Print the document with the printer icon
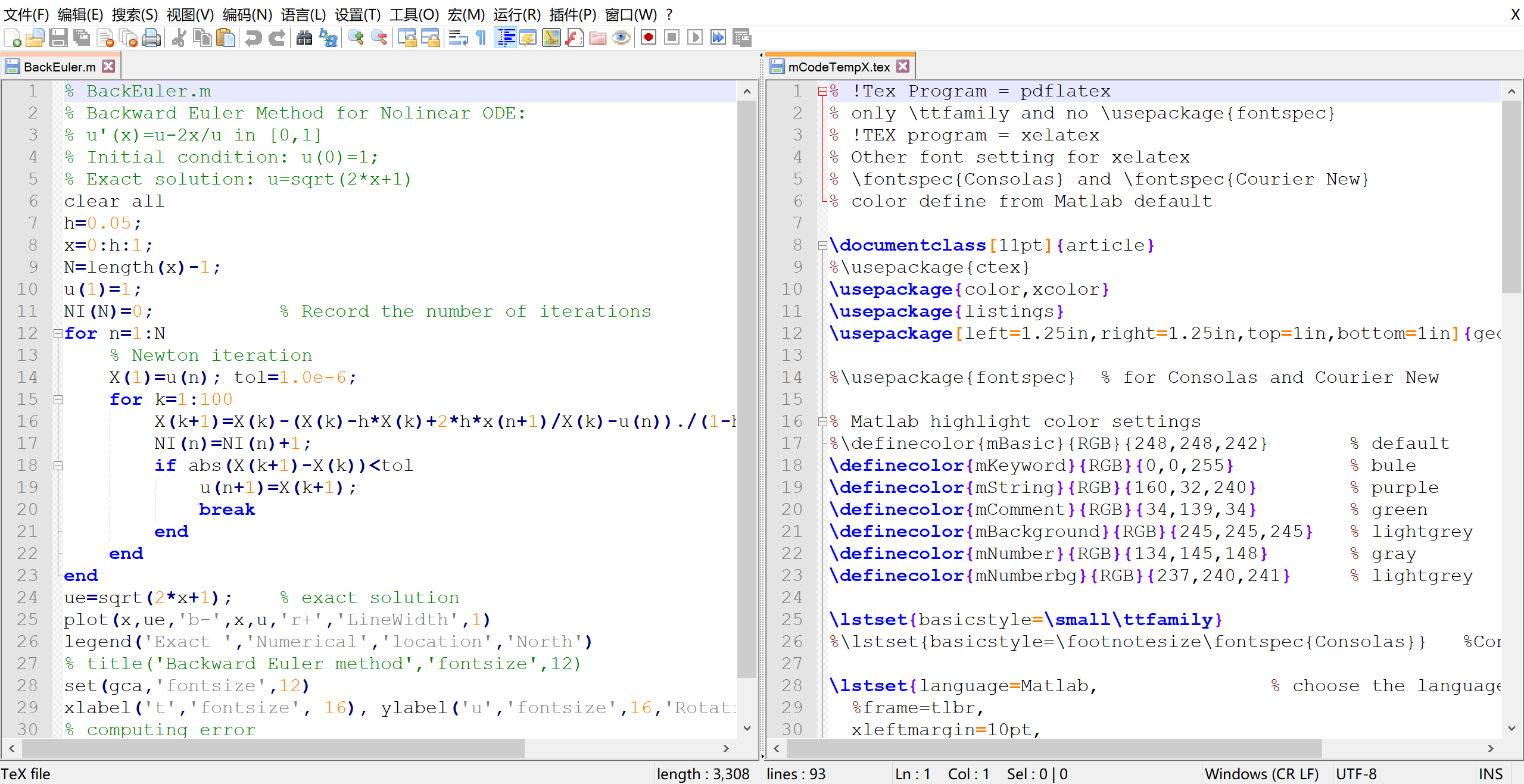Screen dimensions: 1524x784 tap(152, 38)
